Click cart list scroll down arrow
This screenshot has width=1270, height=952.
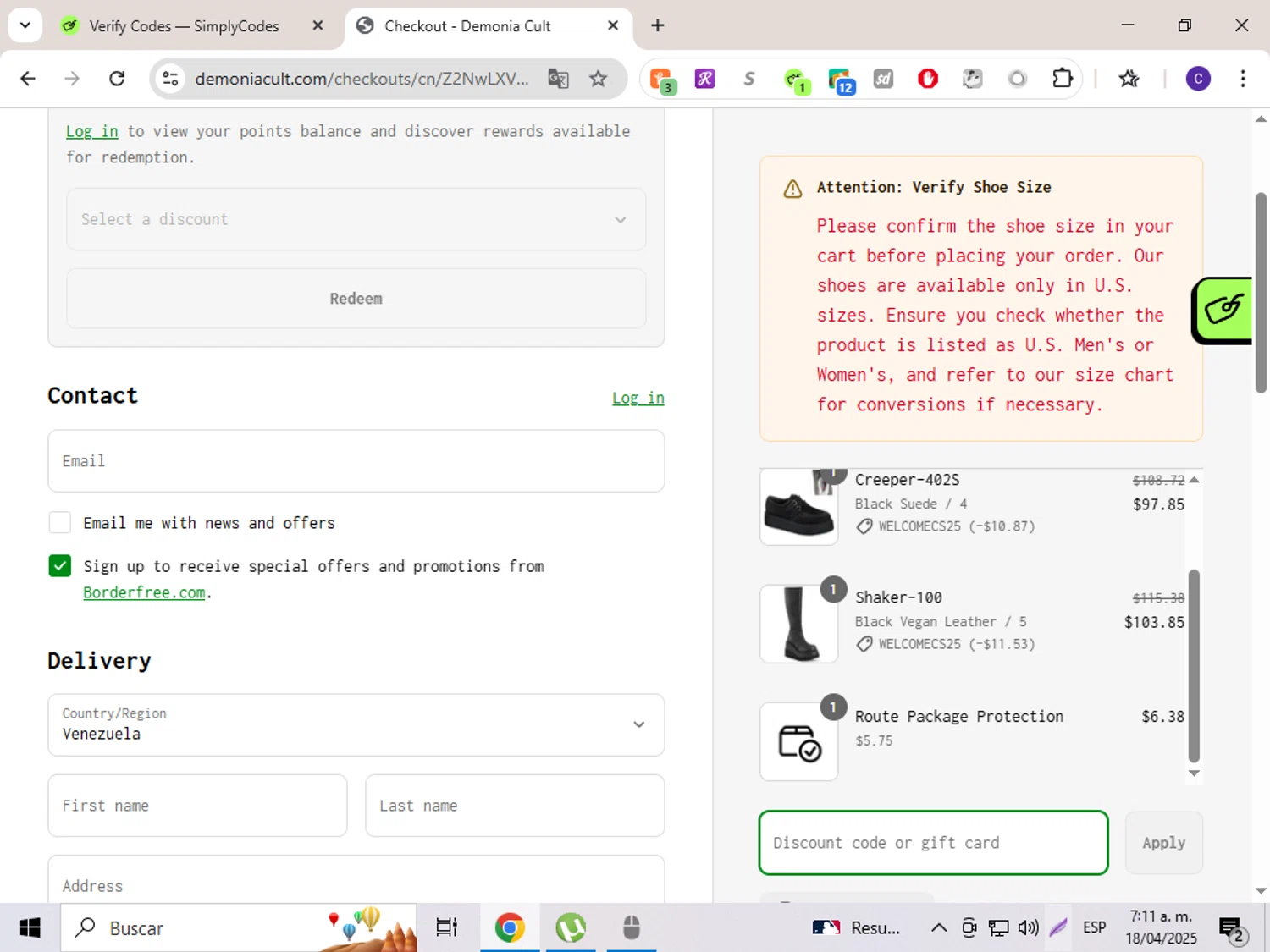pyautogui.click(x=1194, y=773)
